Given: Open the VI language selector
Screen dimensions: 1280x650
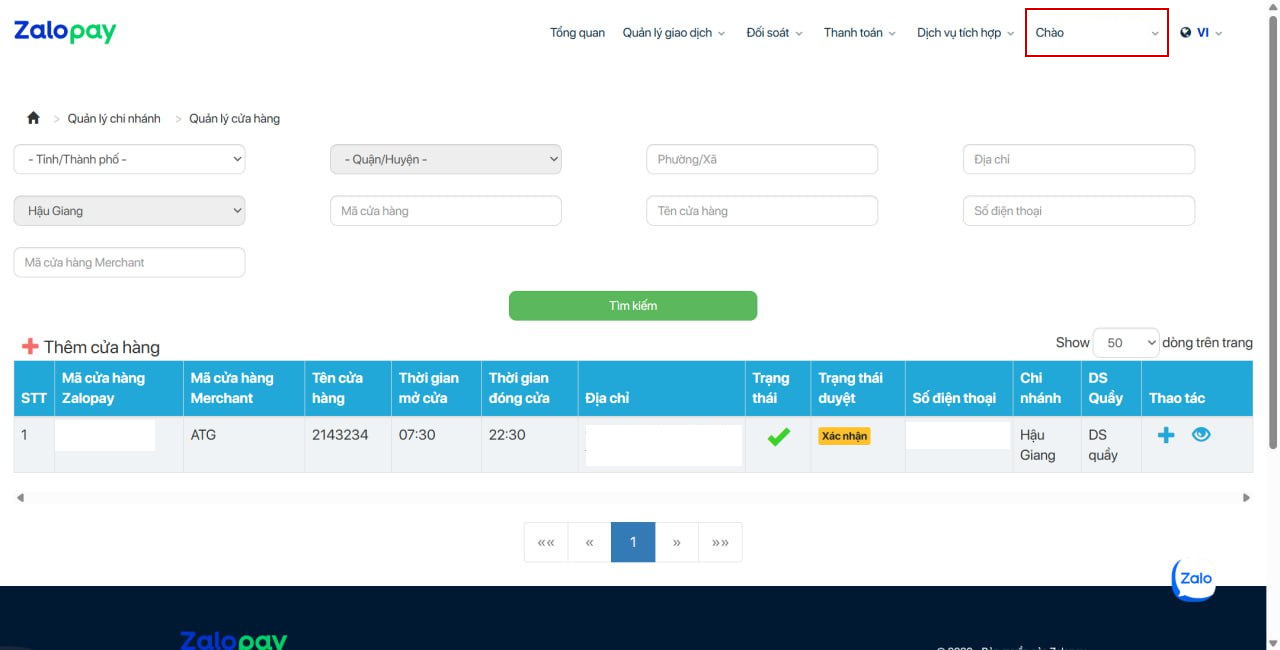Looking at the screenshot, I should [x=1209, y=33].
